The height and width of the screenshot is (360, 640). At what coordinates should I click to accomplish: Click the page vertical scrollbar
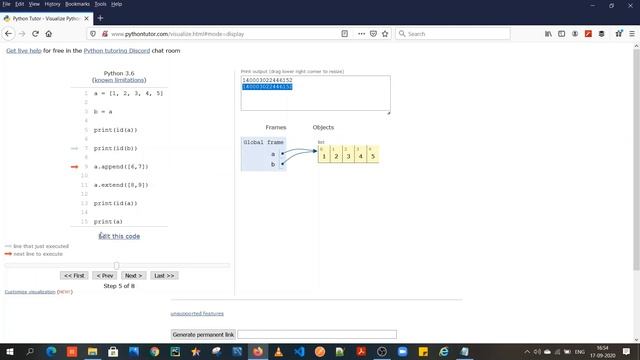pos(636,159)
